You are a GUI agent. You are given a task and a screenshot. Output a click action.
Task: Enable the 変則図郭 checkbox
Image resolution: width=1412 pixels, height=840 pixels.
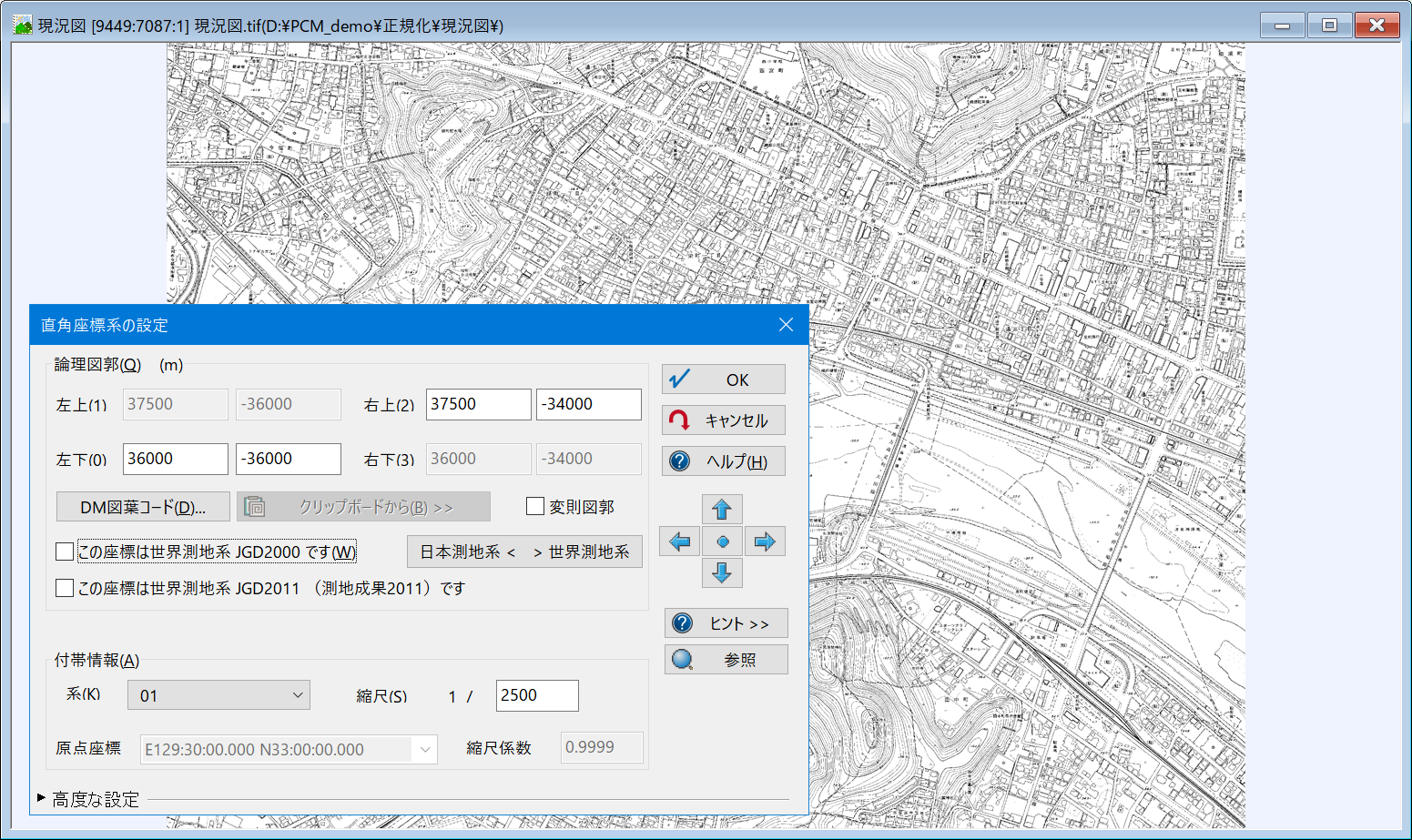(x=535, y=507)
